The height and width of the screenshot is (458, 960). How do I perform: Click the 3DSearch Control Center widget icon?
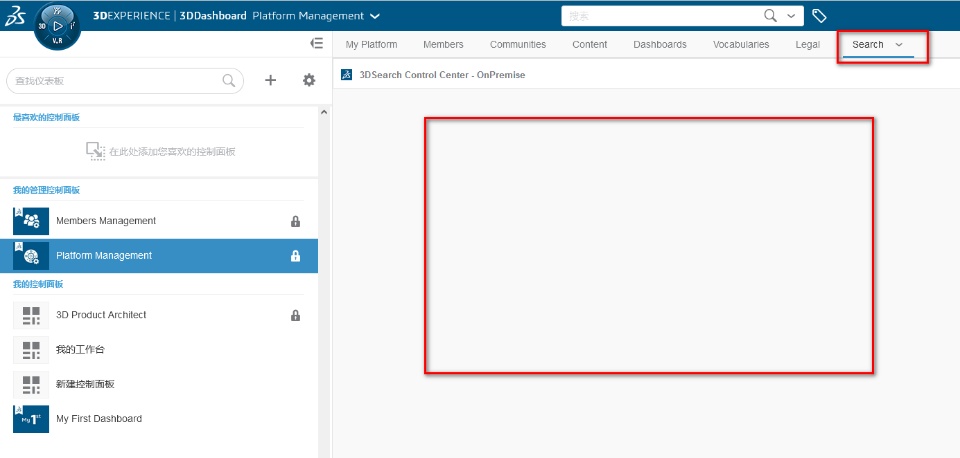[347, 75]
